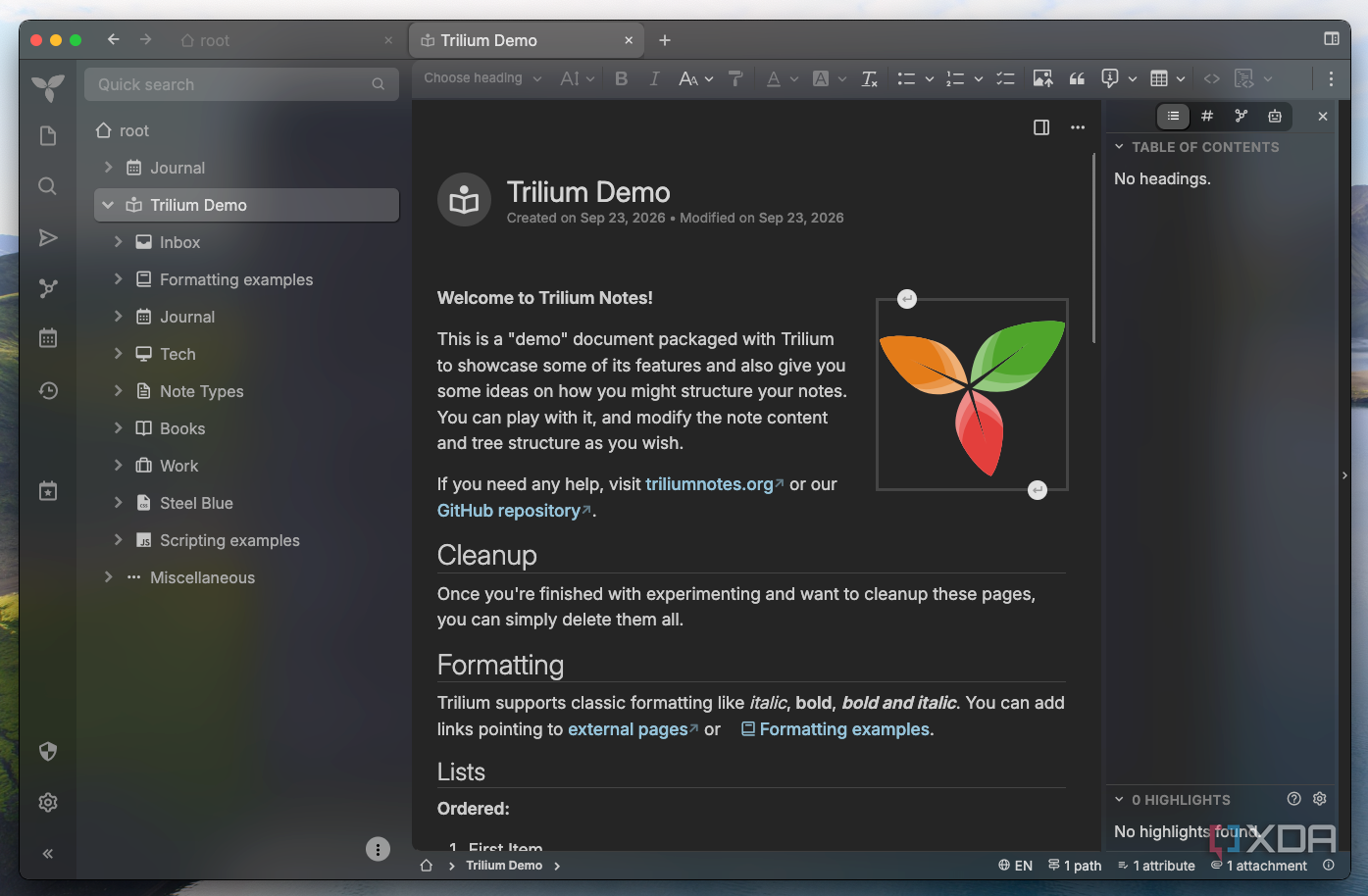Focus the Quick search field
The width and height of the screenshot is (1368, 896).
pyautogui.click(x=241, y=84)
